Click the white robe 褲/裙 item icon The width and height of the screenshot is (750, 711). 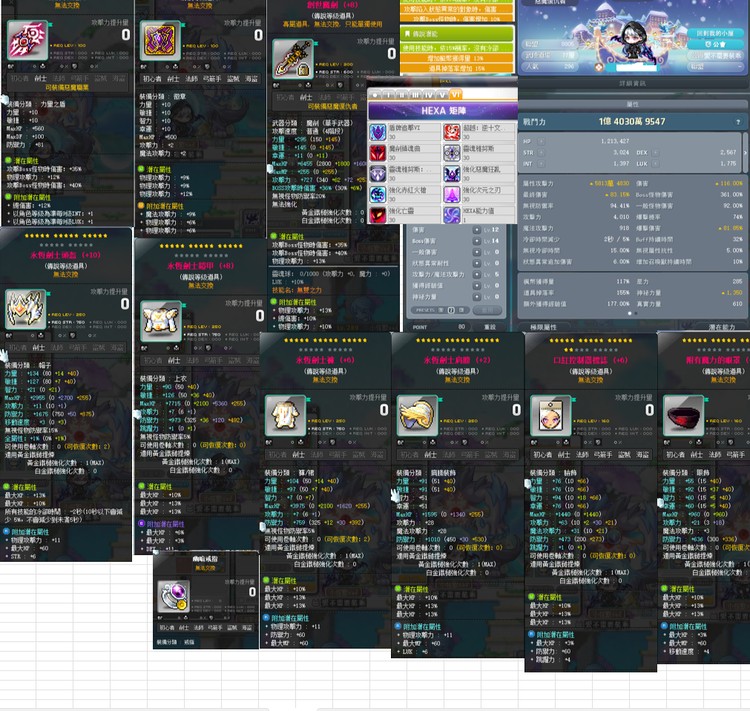tap(286, 415)
